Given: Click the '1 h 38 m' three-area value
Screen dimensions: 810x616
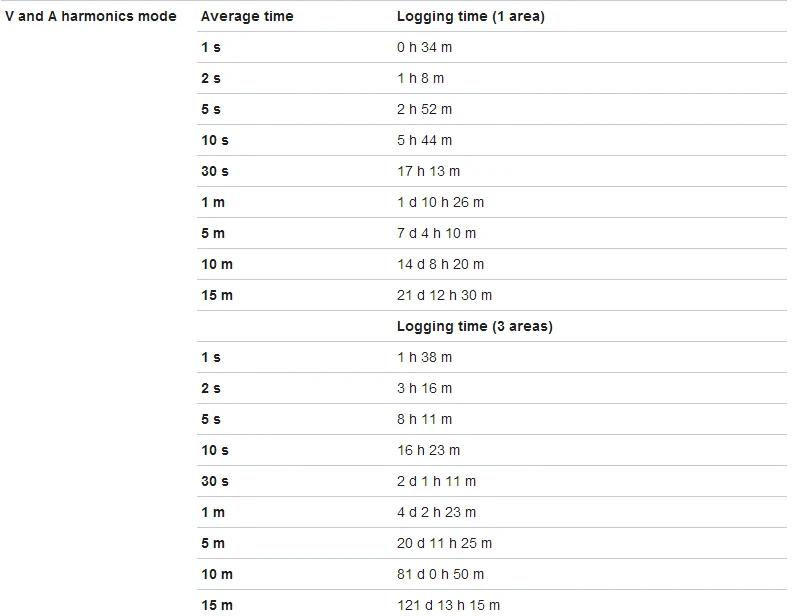Looking at the screenshot, I should click(x=424, y=358).
